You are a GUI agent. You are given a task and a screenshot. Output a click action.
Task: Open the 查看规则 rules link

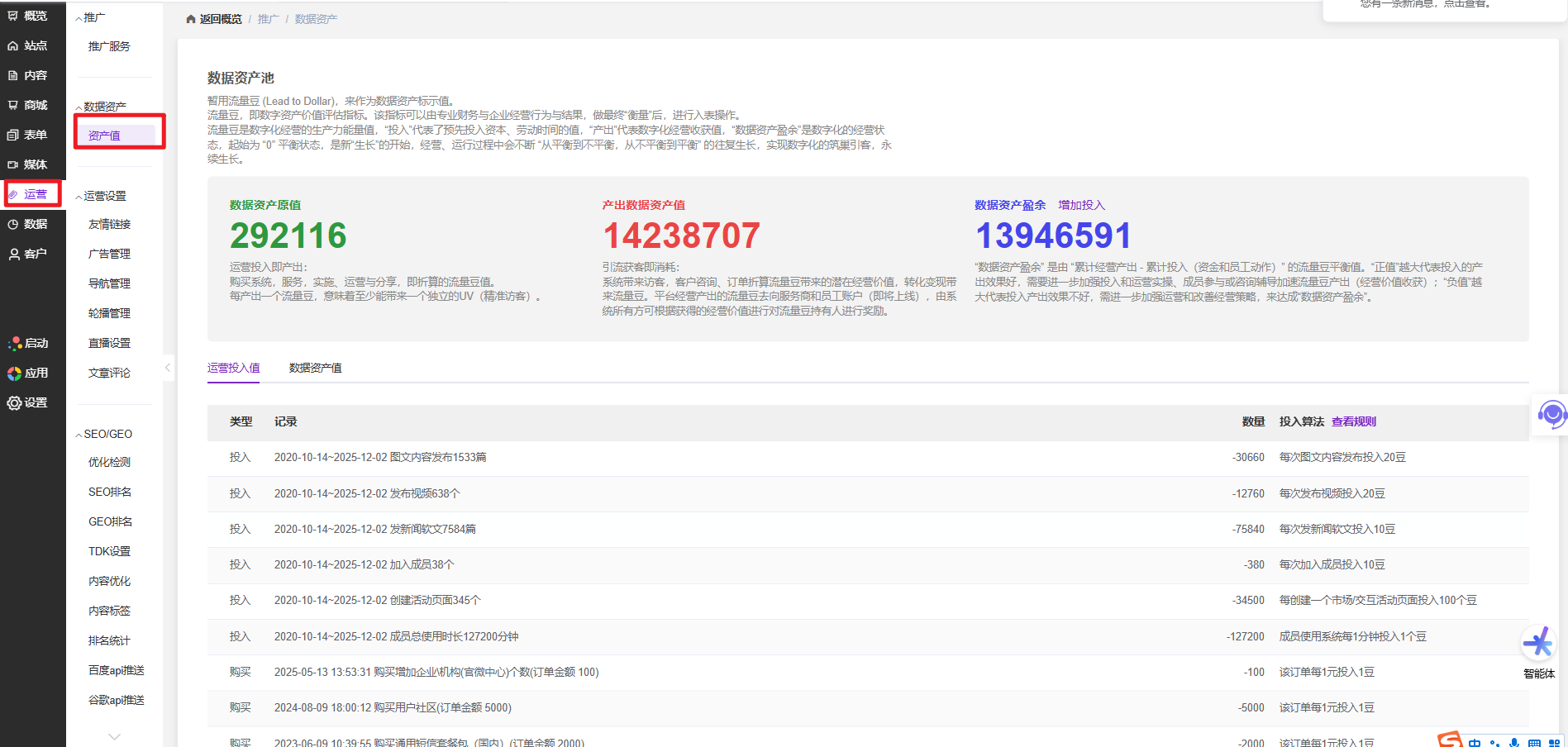click(1353, 421)
